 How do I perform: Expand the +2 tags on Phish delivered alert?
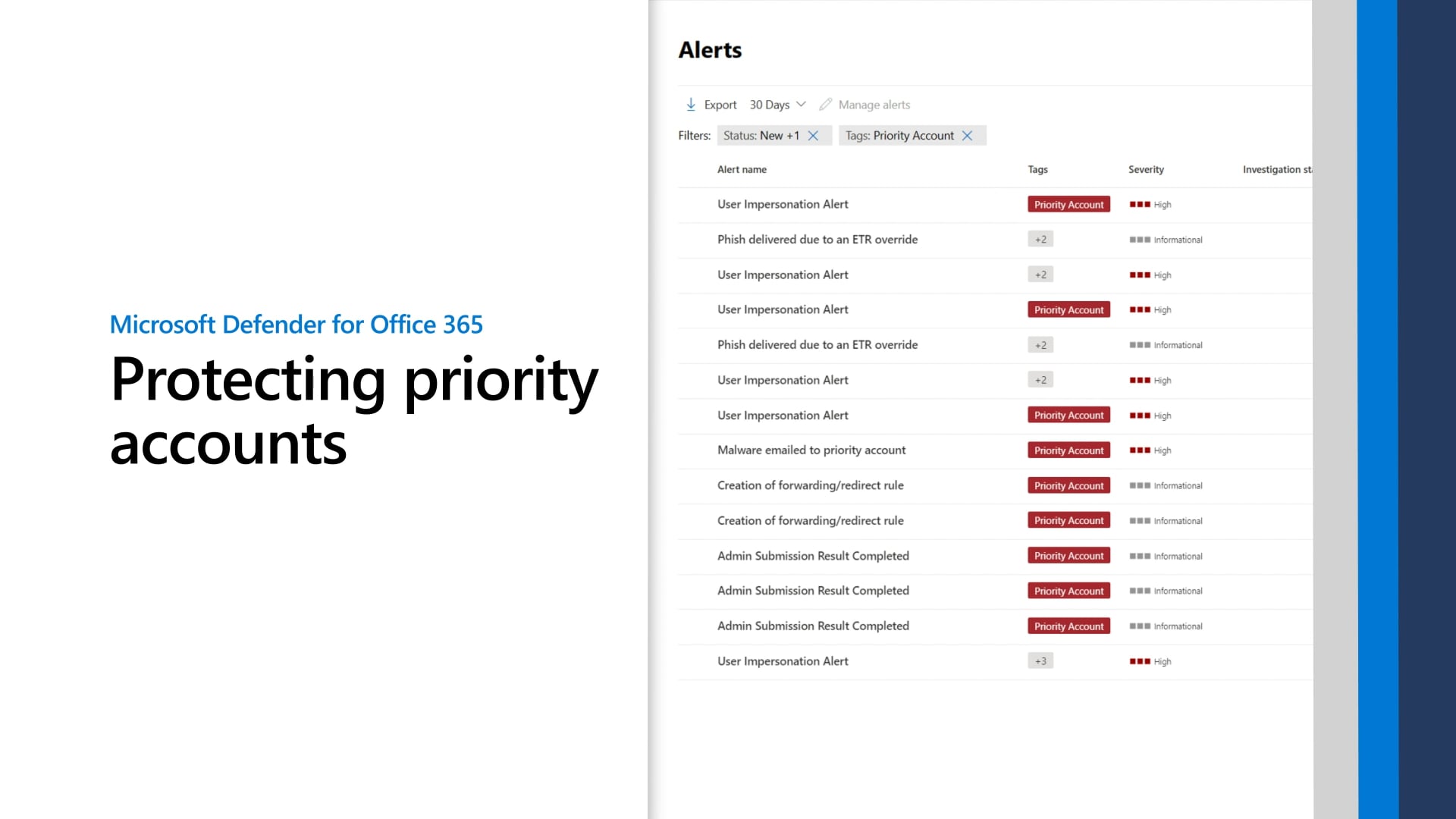(x=1040, y=238)
